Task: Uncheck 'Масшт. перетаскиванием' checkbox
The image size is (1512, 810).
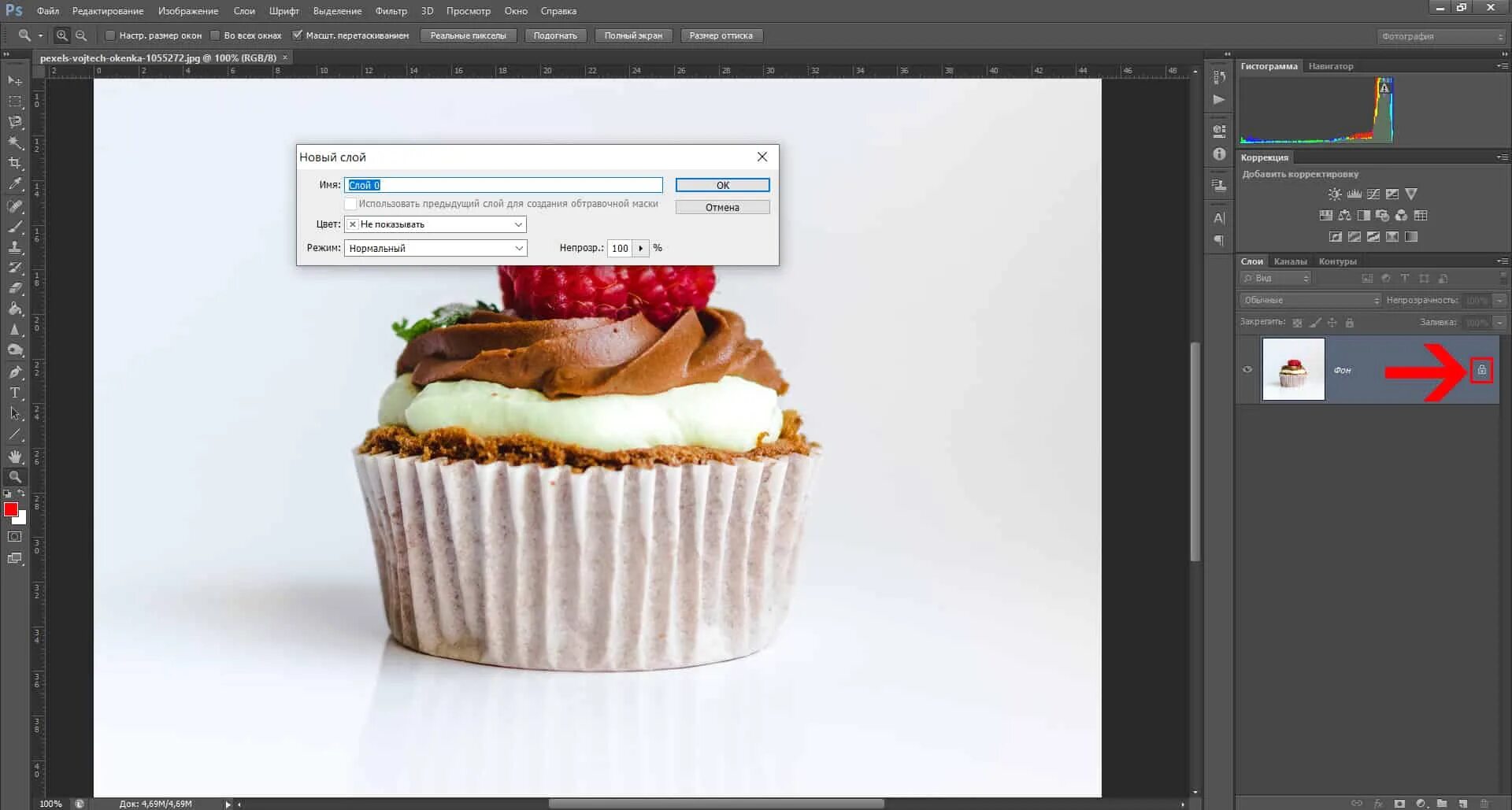Action: point(298,35)
